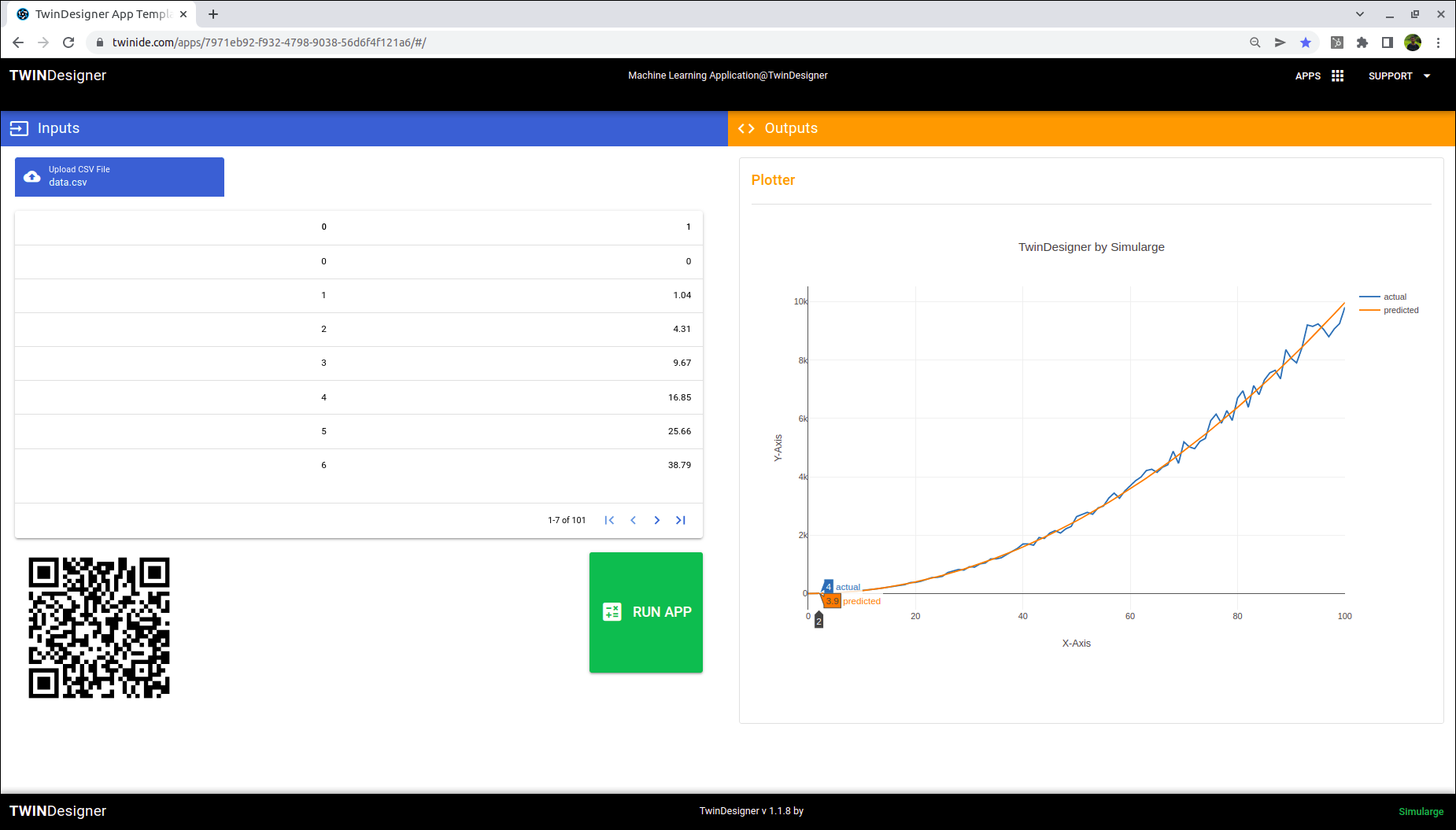
Task: Click the table cell with value 1.04
Action: point(682,295)
